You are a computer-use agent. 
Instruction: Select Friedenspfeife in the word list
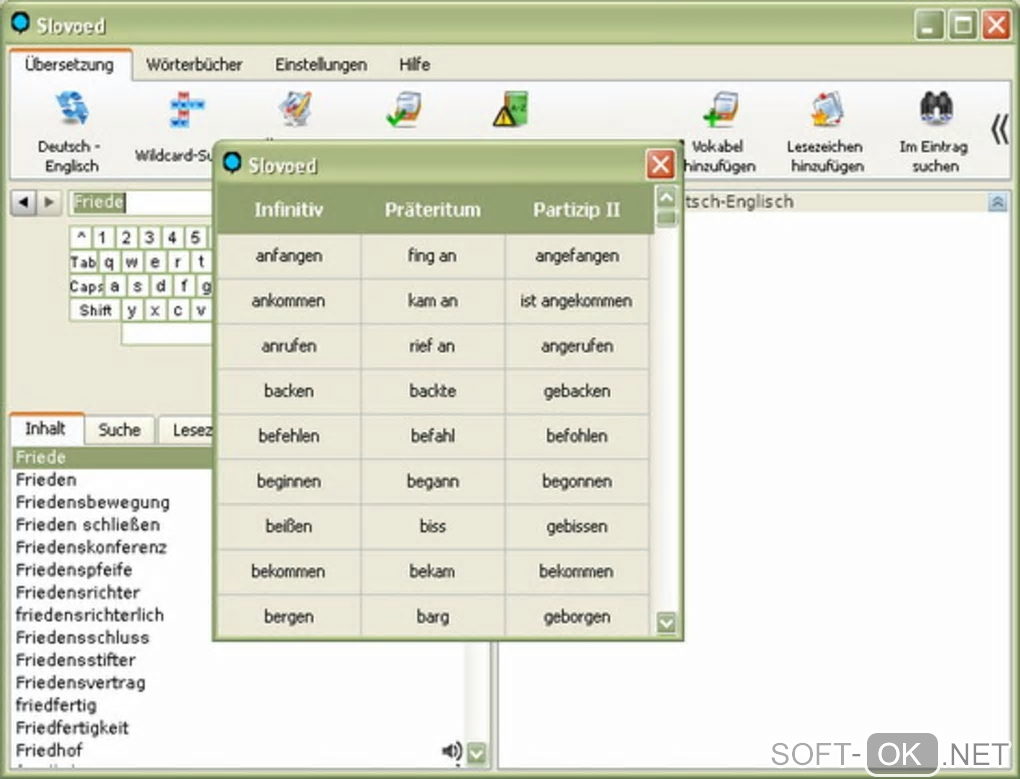coord(74,570)
